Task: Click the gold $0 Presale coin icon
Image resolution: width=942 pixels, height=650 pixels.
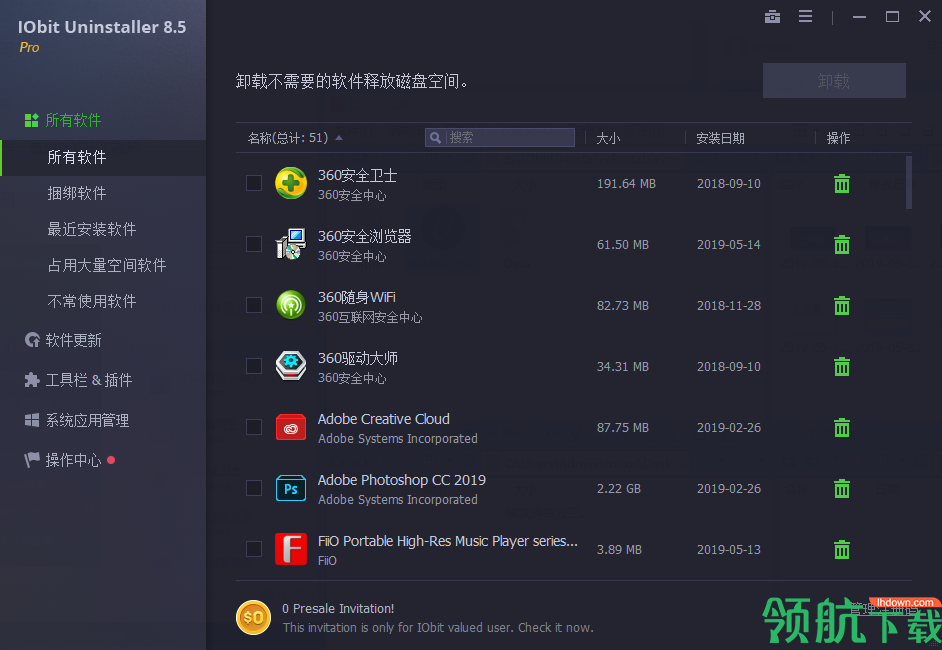Action: pos(253,618)
